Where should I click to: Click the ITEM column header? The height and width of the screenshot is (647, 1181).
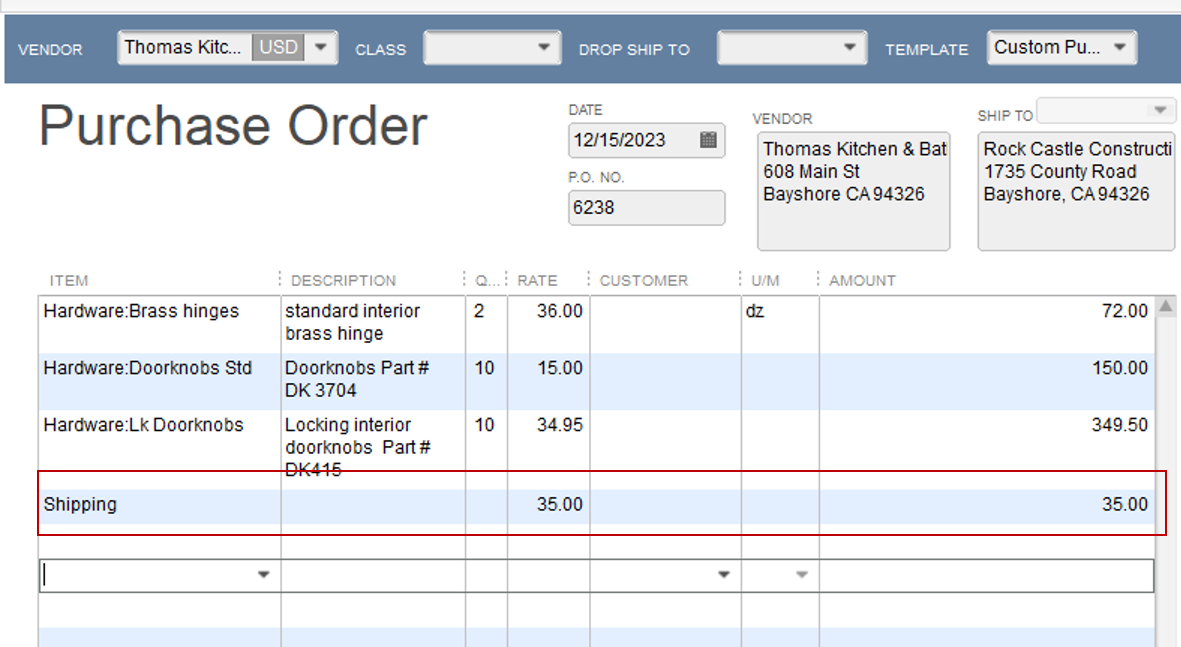click(x=69, y=281)
